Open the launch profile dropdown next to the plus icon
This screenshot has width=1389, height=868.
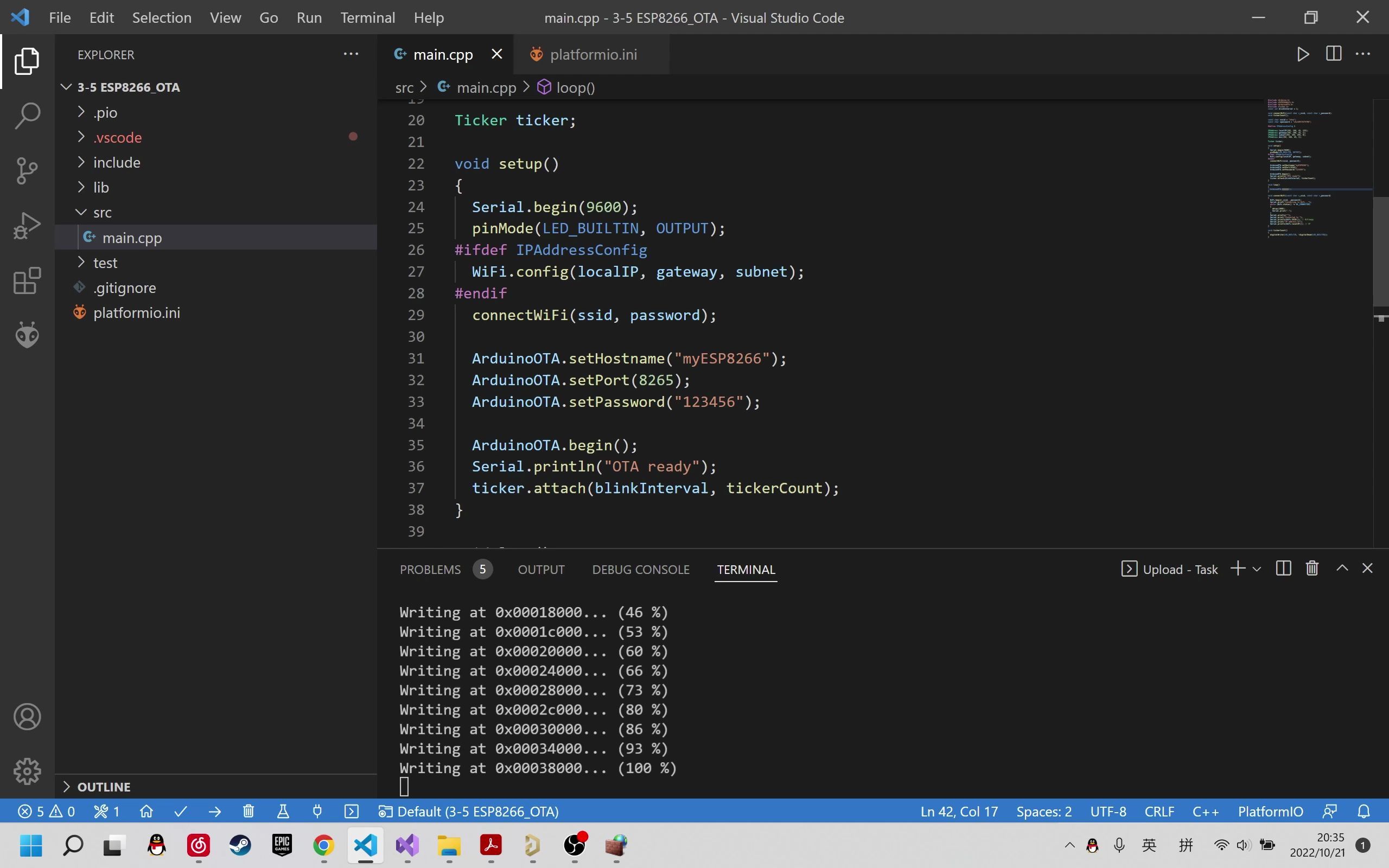tap(1257, 569)
